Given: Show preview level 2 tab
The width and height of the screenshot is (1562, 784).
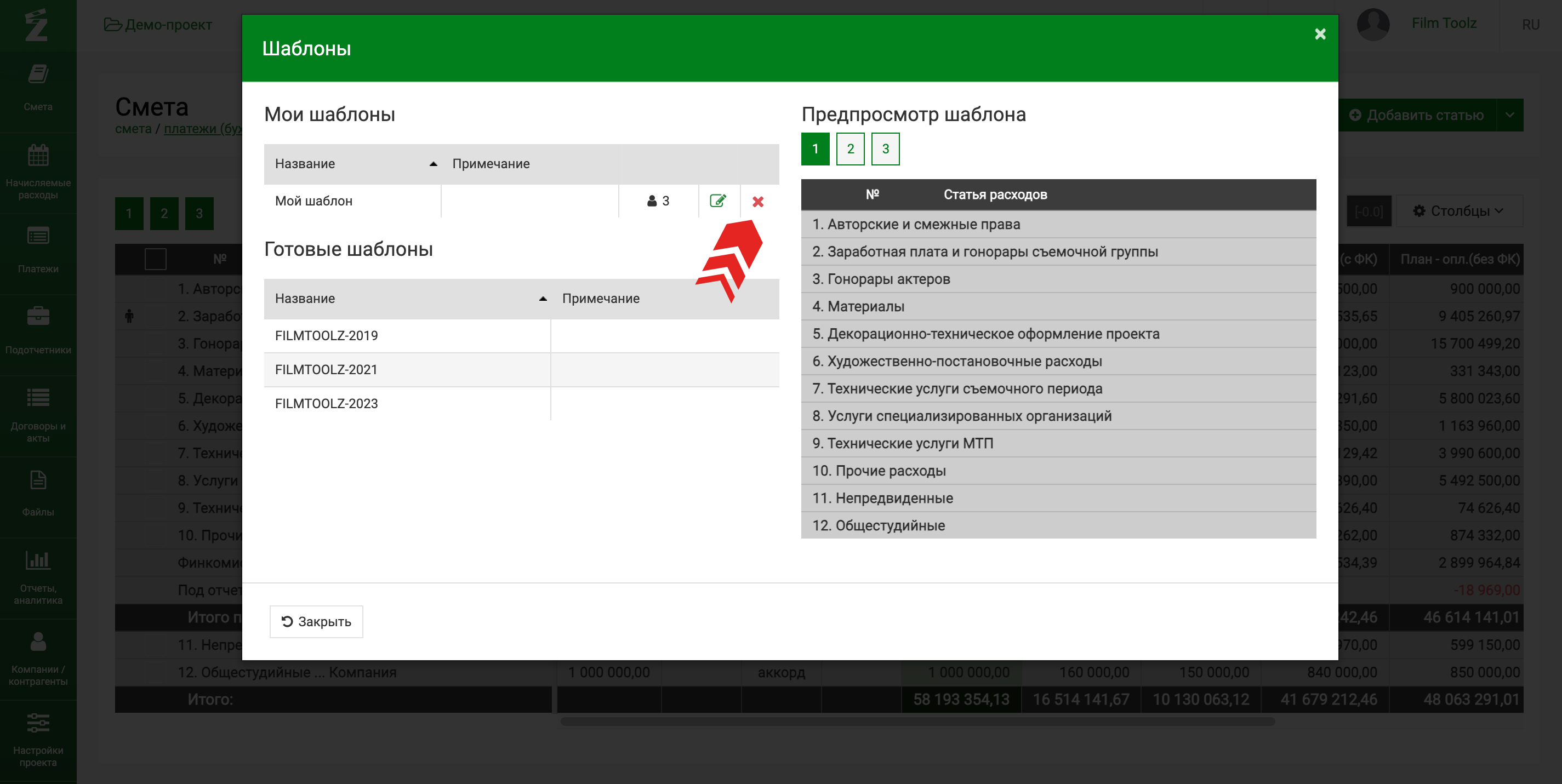Looking at the screenshot, I should click(x=850, y=148).
